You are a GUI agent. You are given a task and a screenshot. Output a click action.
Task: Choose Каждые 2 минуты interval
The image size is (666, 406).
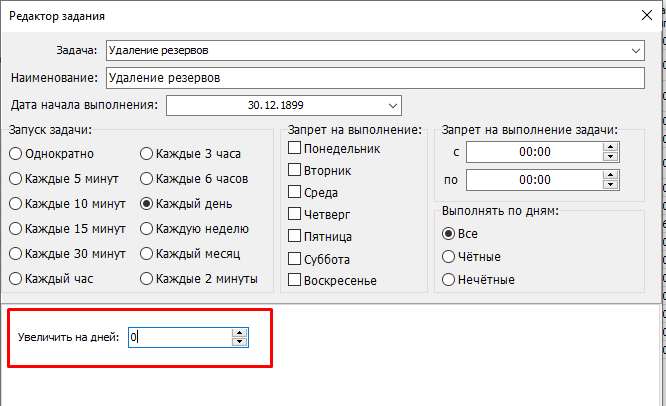148,278
